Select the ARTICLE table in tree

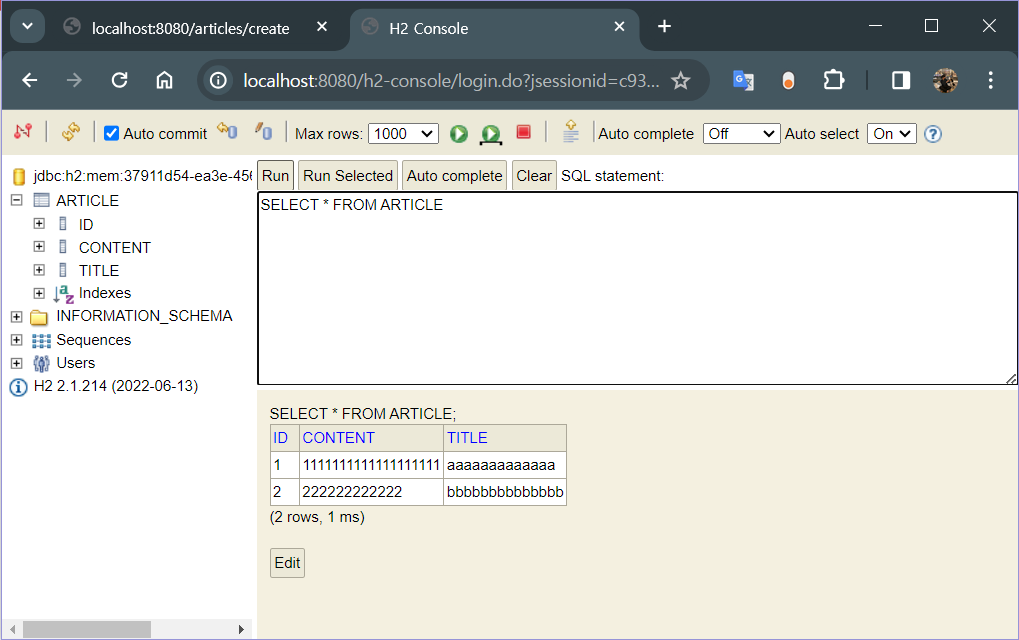(87, 201)
